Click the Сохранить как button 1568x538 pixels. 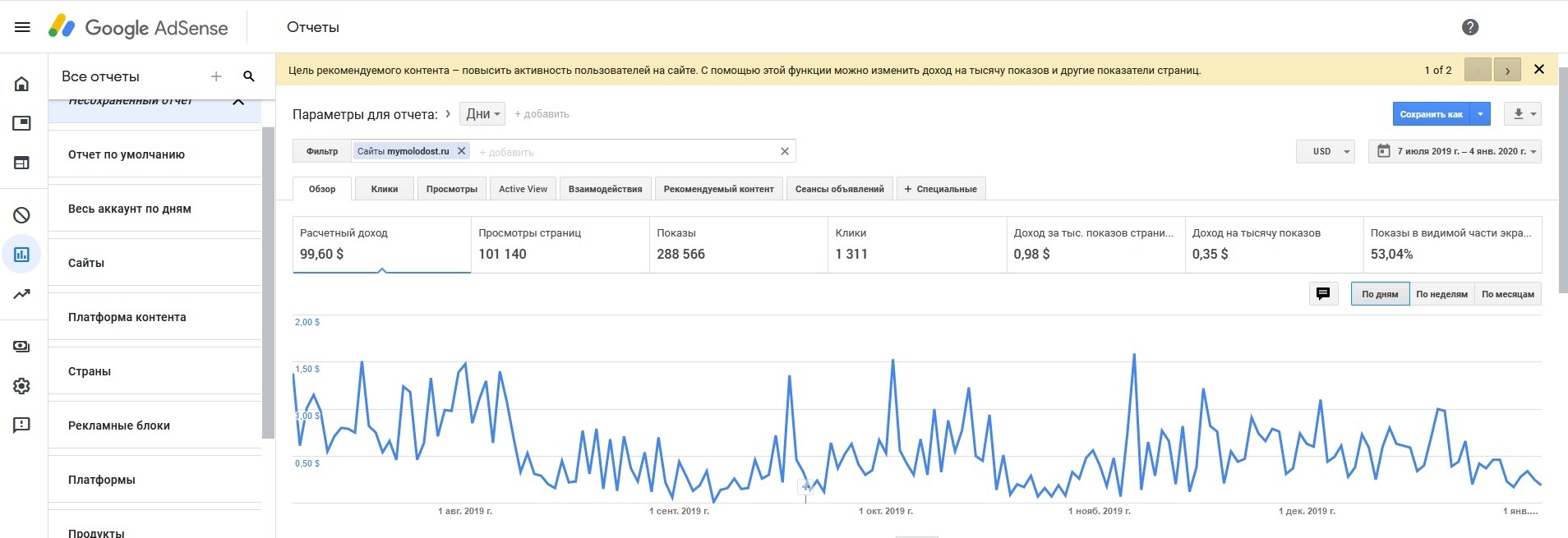click(1431, 114)
